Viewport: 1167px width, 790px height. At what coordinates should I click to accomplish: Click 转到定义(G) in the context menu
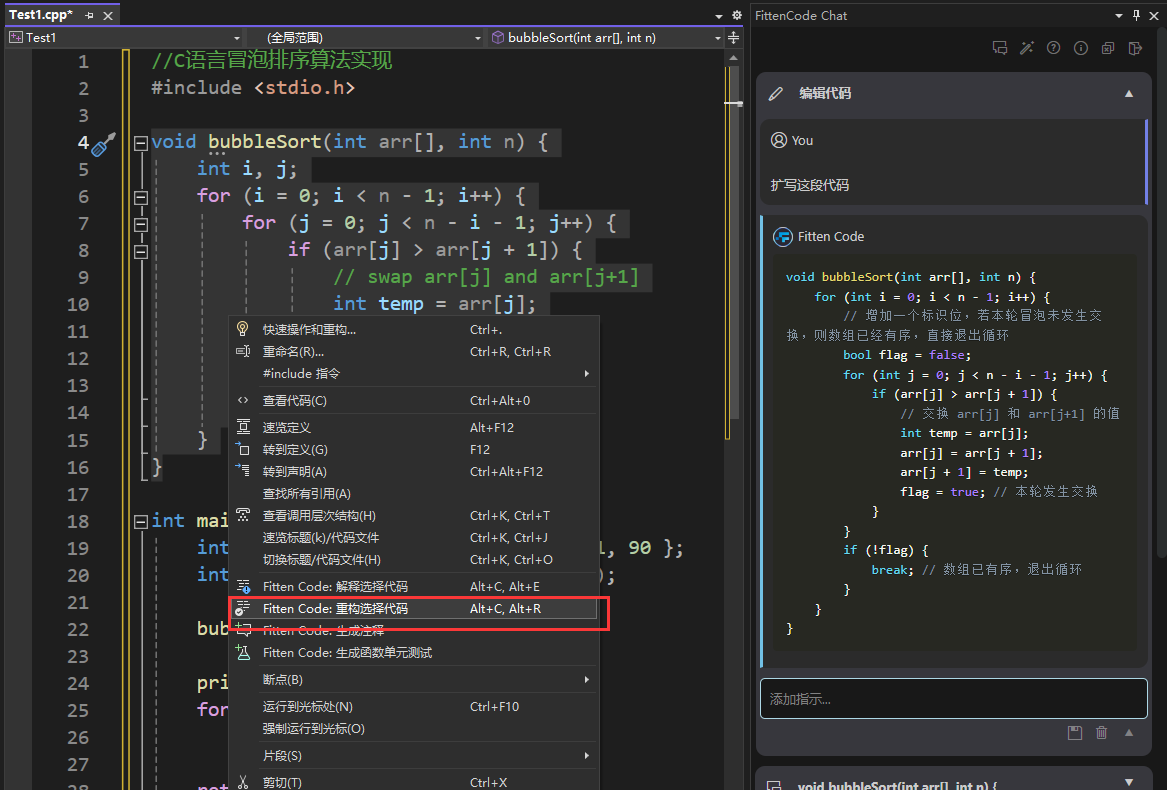(x=295, y=449)
